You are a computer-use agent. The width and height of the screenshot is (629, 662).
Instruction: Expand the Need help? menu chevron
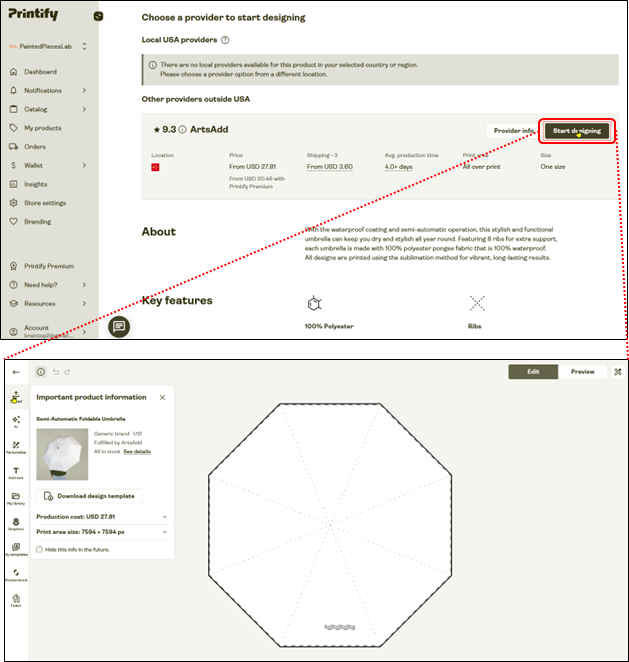pyautogui.click(x=84, y=285)
